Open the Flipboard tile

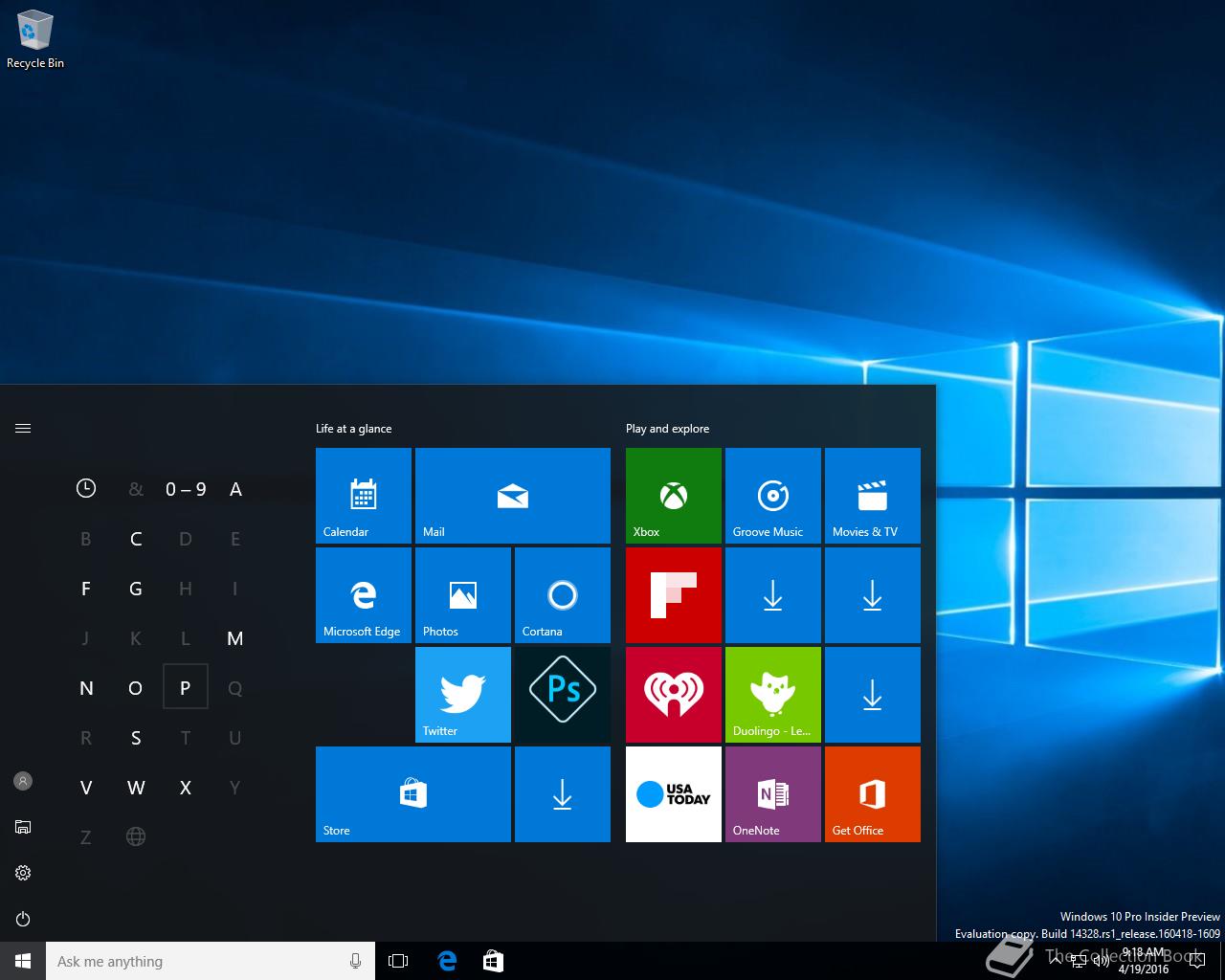(674, 595)
